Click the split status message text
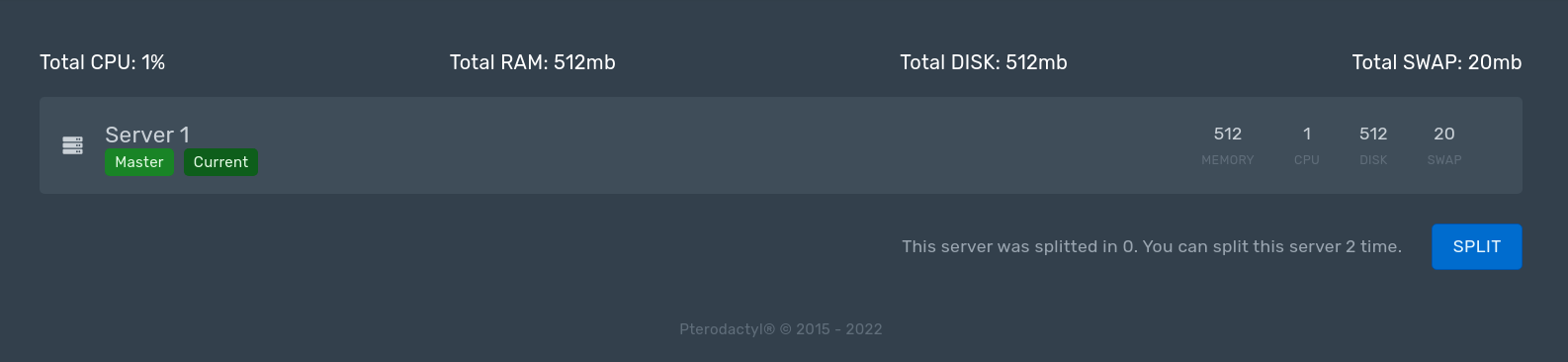Viewport: 1568px width, 362px height. [x=1152, y=246]
